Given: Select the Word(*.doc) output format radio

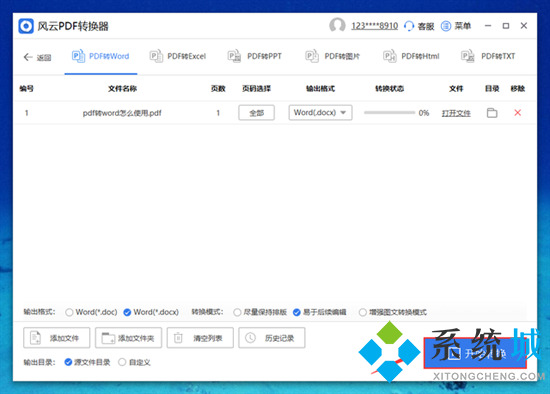Looking at the screenshot, I should [69, 312].
